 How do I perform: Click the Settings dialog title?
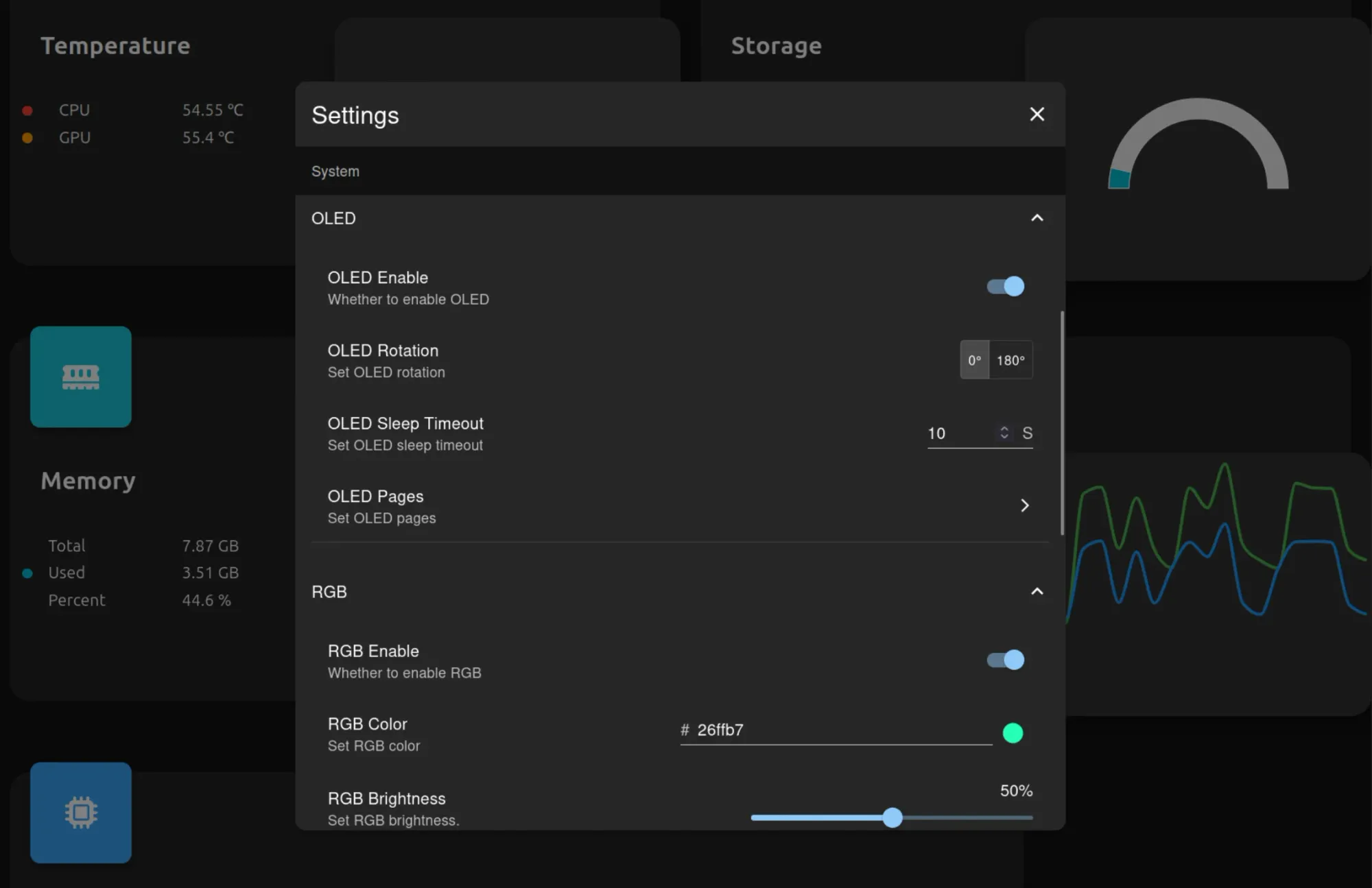coord(355,115)
